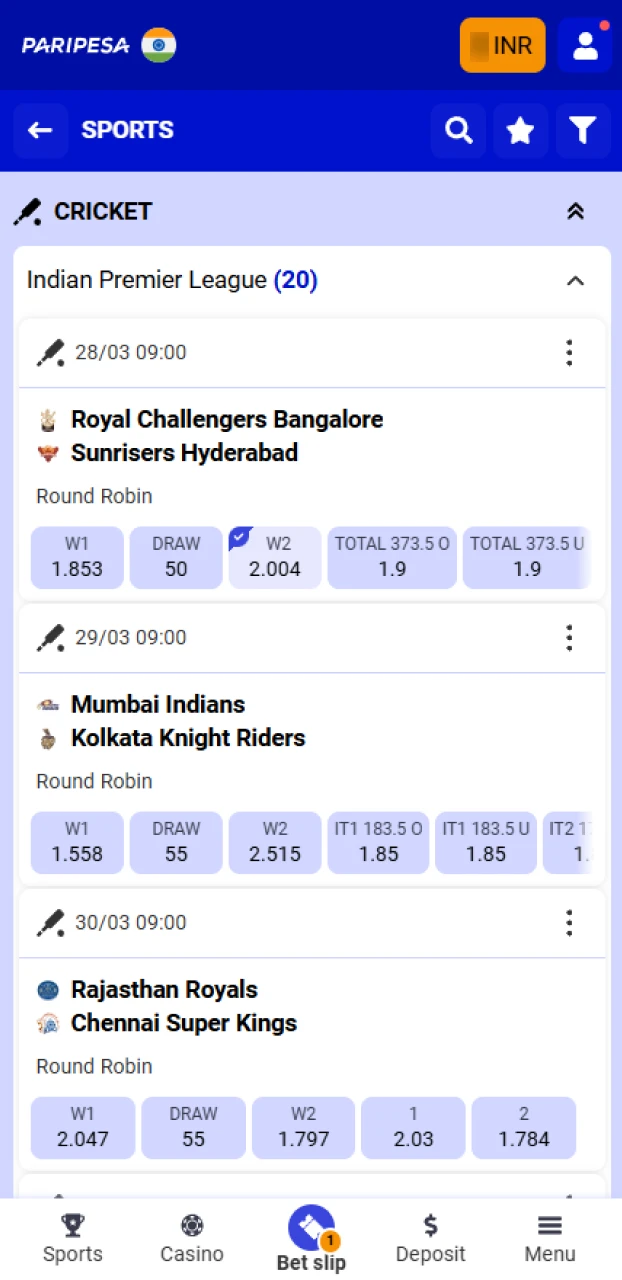Open the three-dot menu for the 29/03 match
Screen dimensions: 622x1280
click(569, 637)
